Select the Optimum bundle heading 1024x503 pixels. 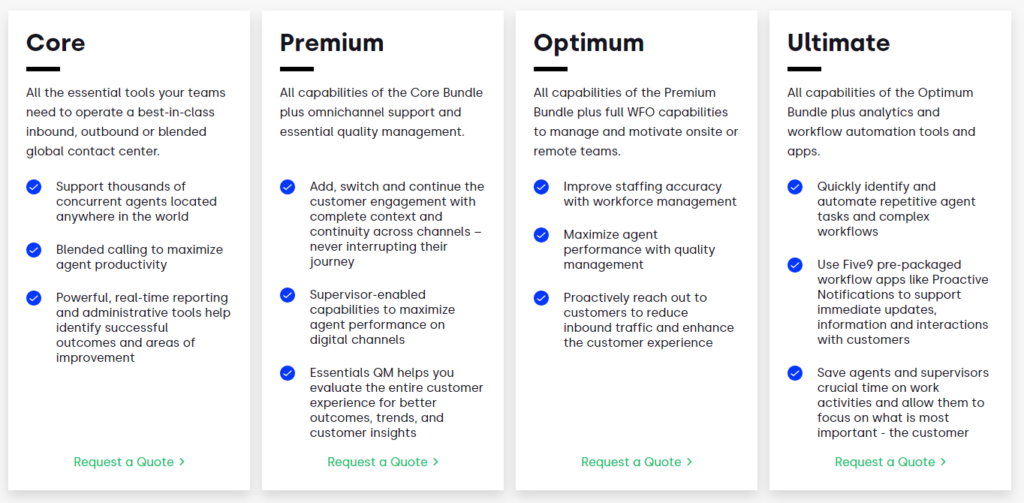pyautogui.click(x=588, y=43)
